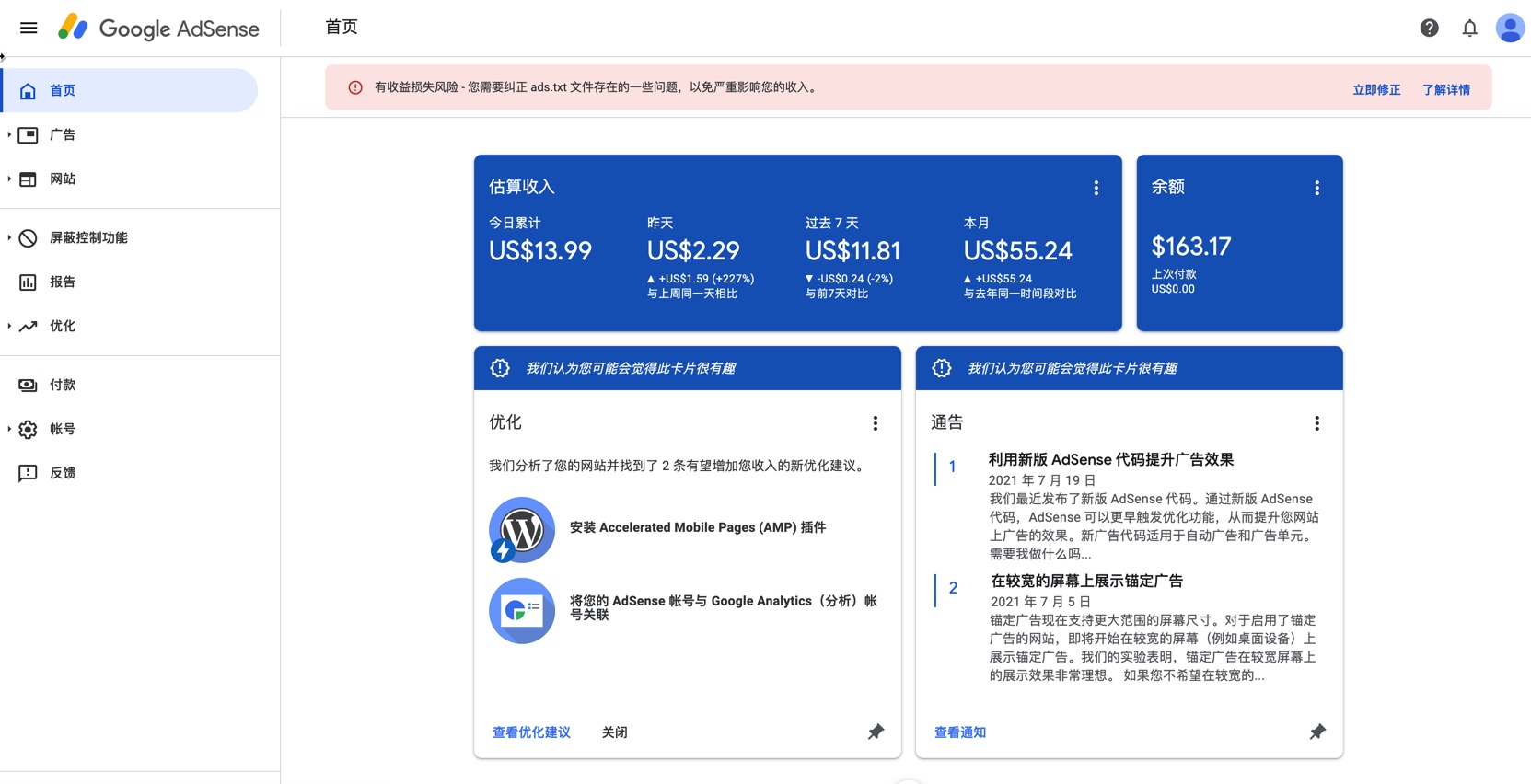Click the WordPress AMP plugin icon
1531x784 pixels.
(x=522, y=530)
